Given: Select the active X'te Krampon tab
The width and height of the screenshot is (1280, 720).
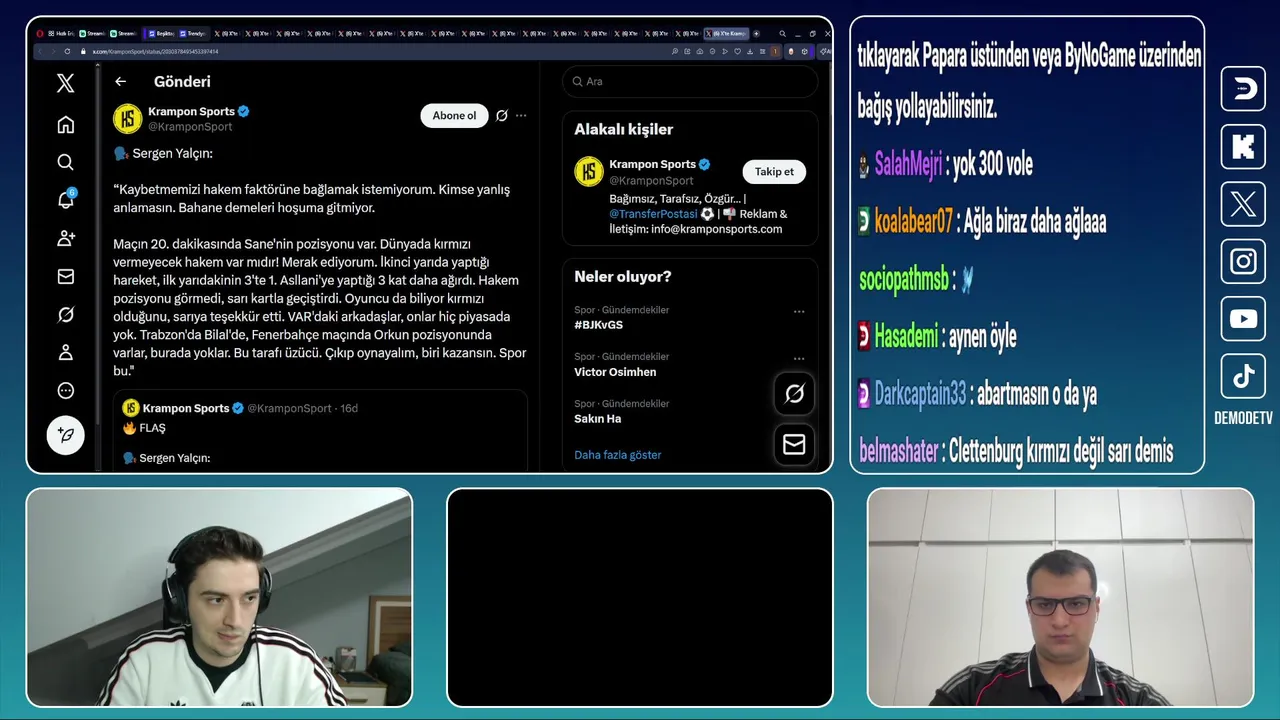Looking at the screenshot, I should click(726, 33).
